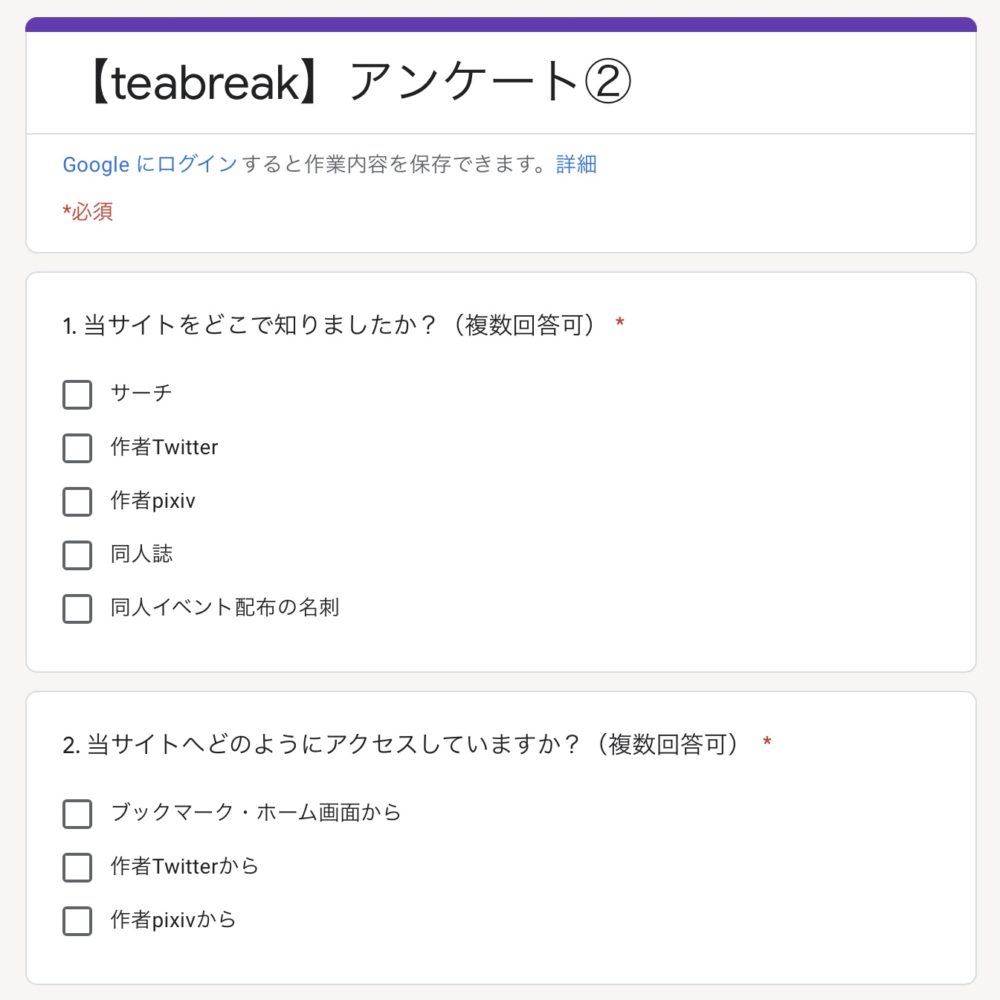Viewport: 1000px width, 1000px height.
Task: Enable the 同人誌 checkbox
Action: click(77, 554)
